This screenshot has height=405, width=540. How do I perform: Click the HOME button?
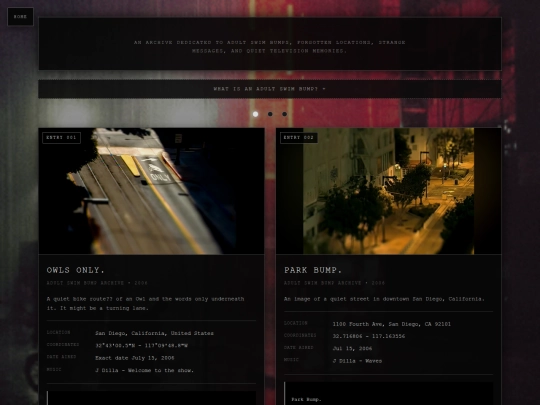tap(20, 17)
